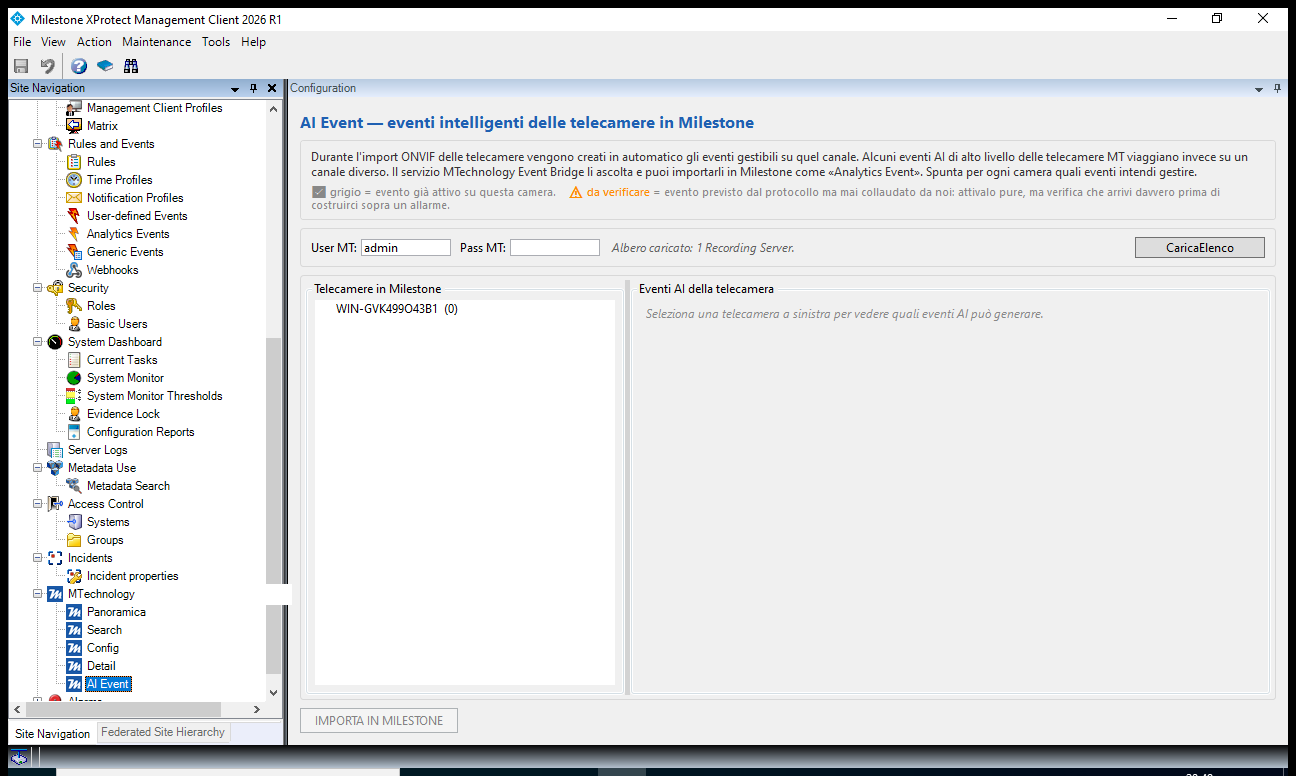Click the Incident properties icon

pos(74,576)
